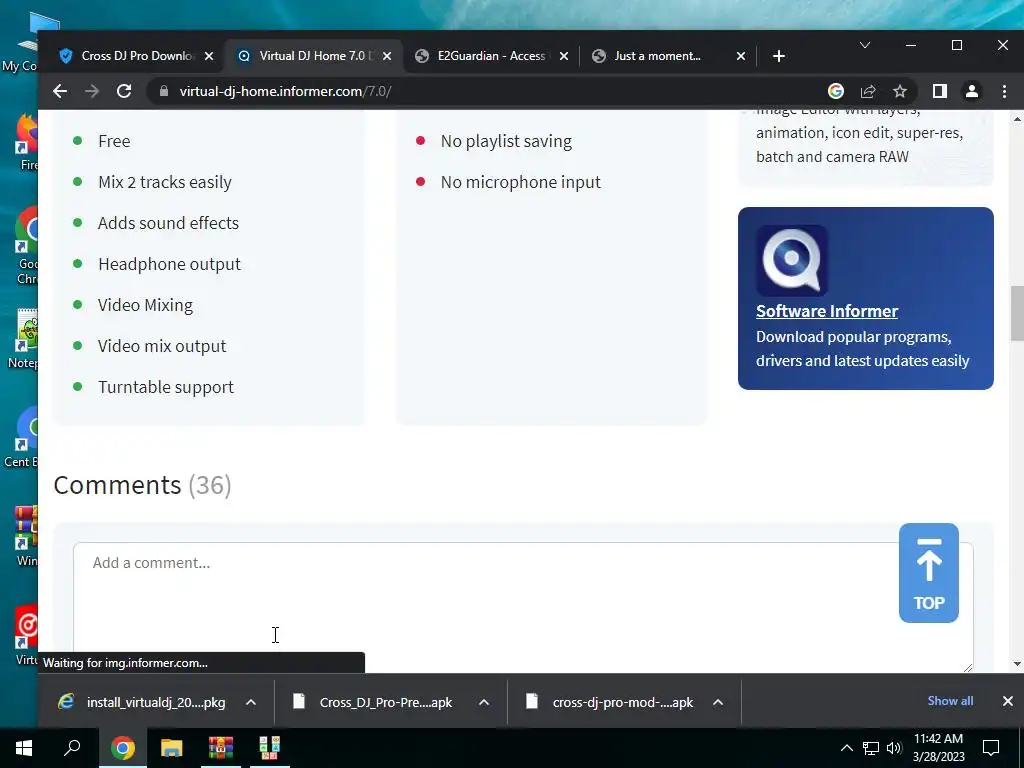Expand options for install_virtualdj pkg

pos(251,702)
